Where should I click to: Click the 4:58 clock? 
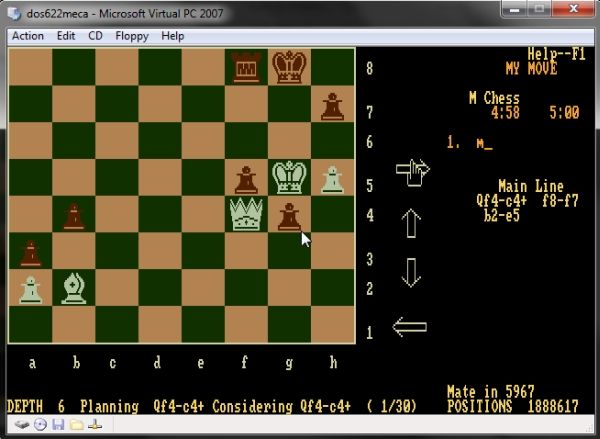(x=505, y=113)
